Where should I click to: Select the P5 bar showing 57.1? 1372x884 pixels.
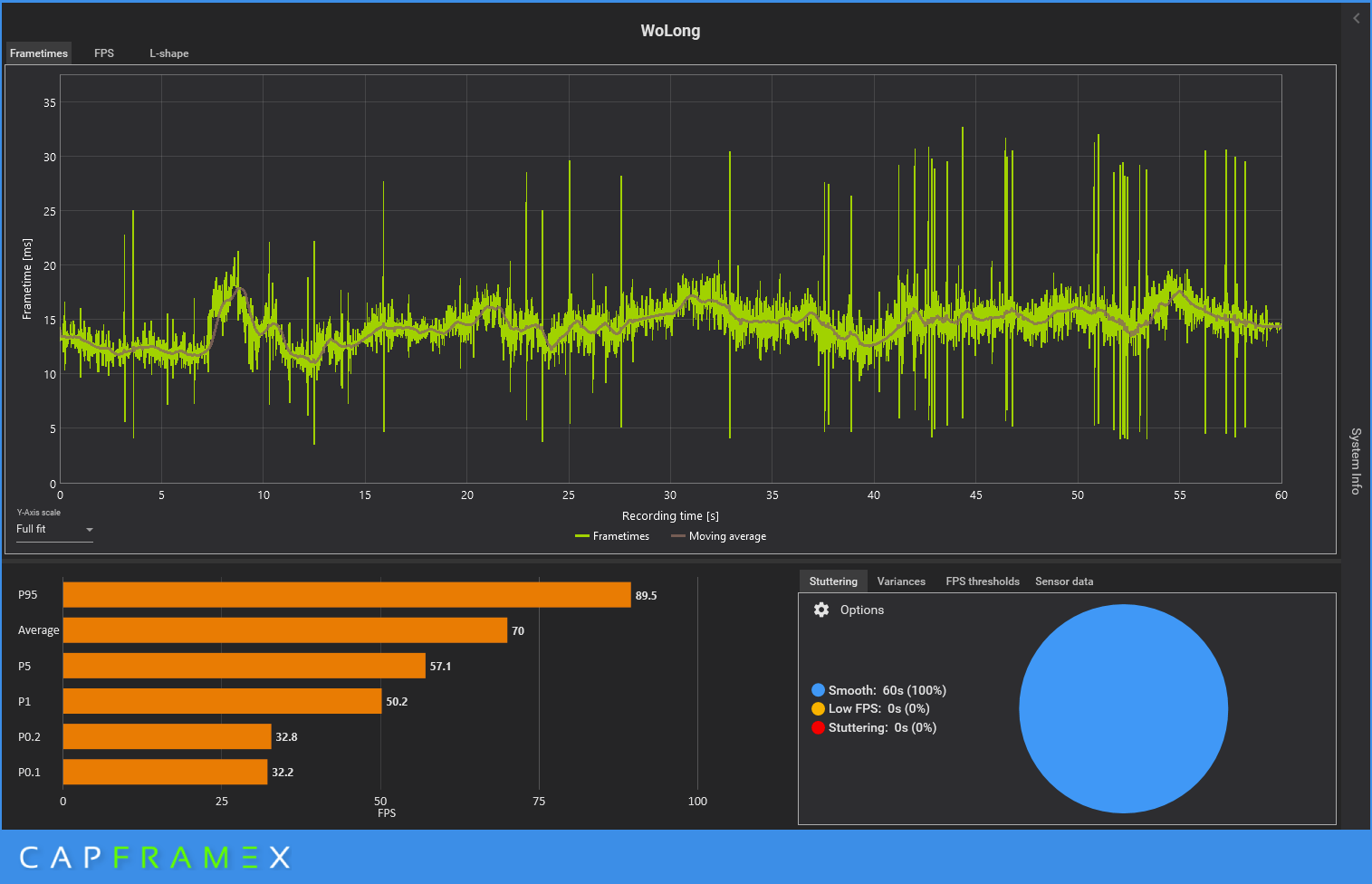point(245,666)
